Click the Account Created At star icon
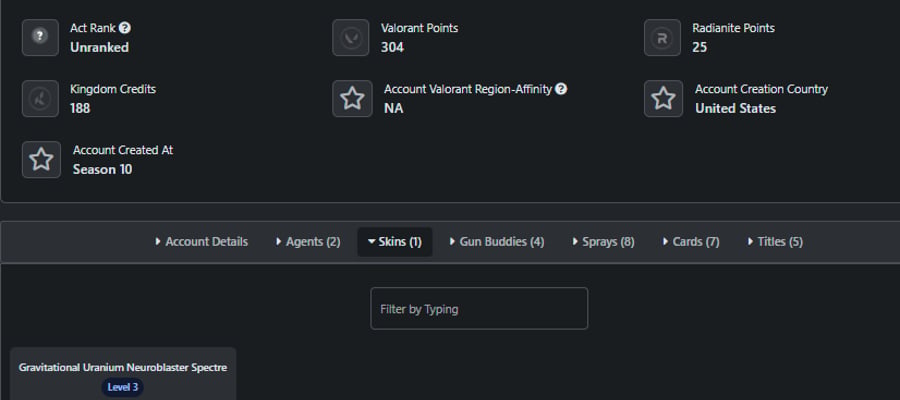Screen dimensions: 900x400 click(41, 160)
